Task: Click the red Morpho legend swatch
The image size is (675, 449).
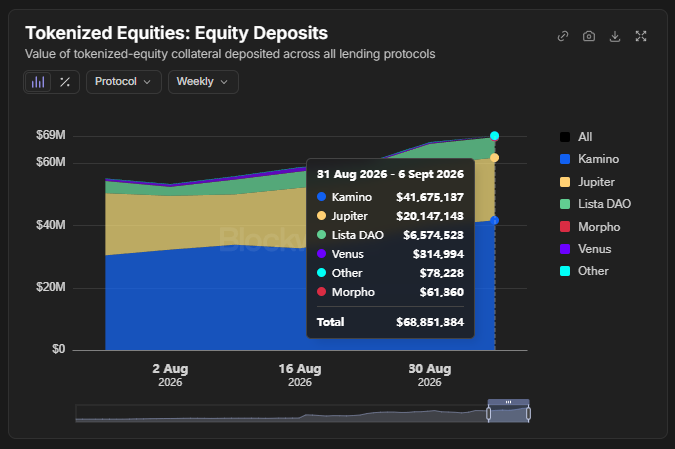Action: (x=565, y=226)
